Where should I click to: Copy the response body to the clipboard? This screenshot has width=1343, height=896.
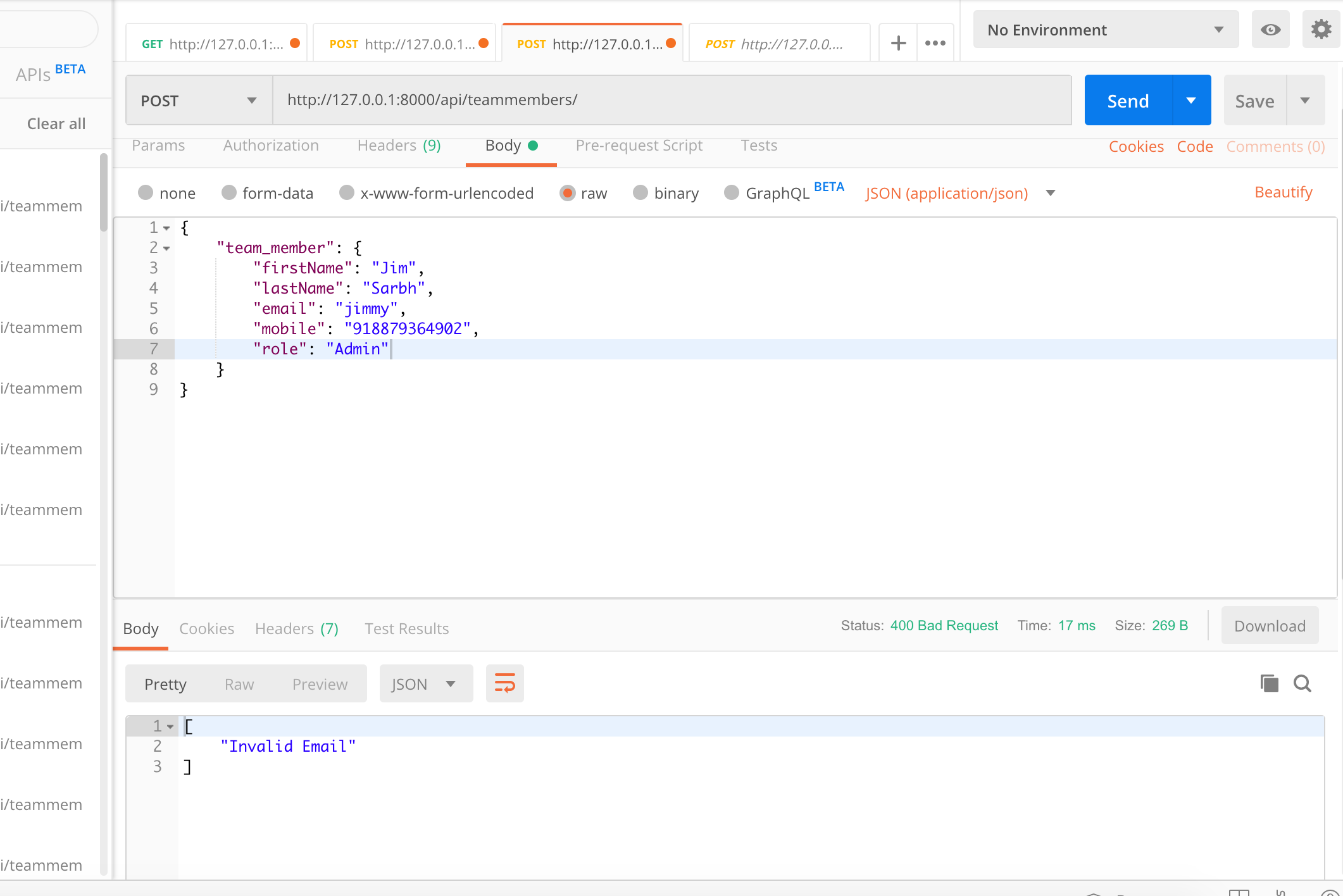tap(1269, 683)
